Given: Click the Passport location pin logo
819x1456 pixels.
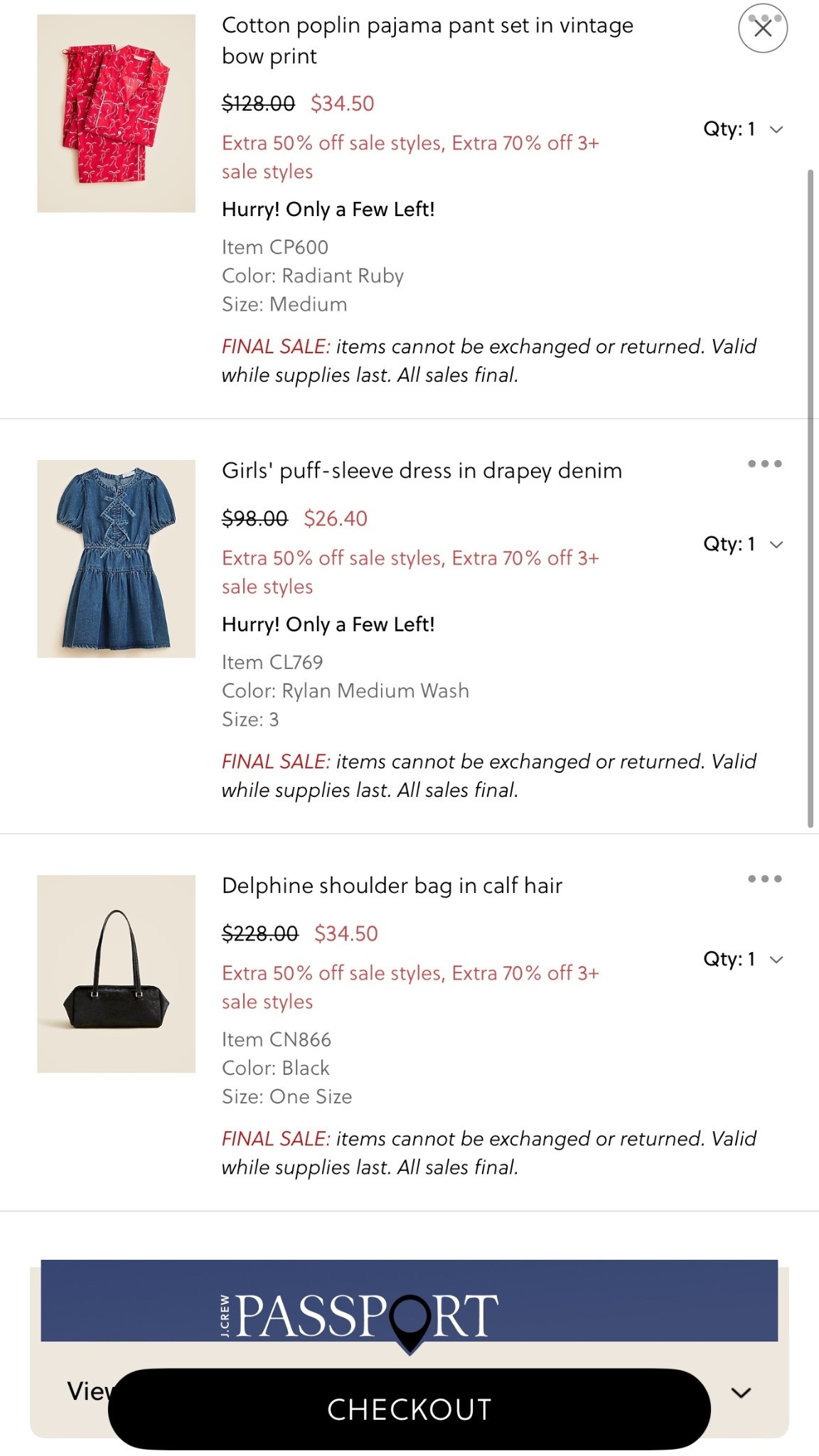Looking at the screenshot, I should point(409,1319).
